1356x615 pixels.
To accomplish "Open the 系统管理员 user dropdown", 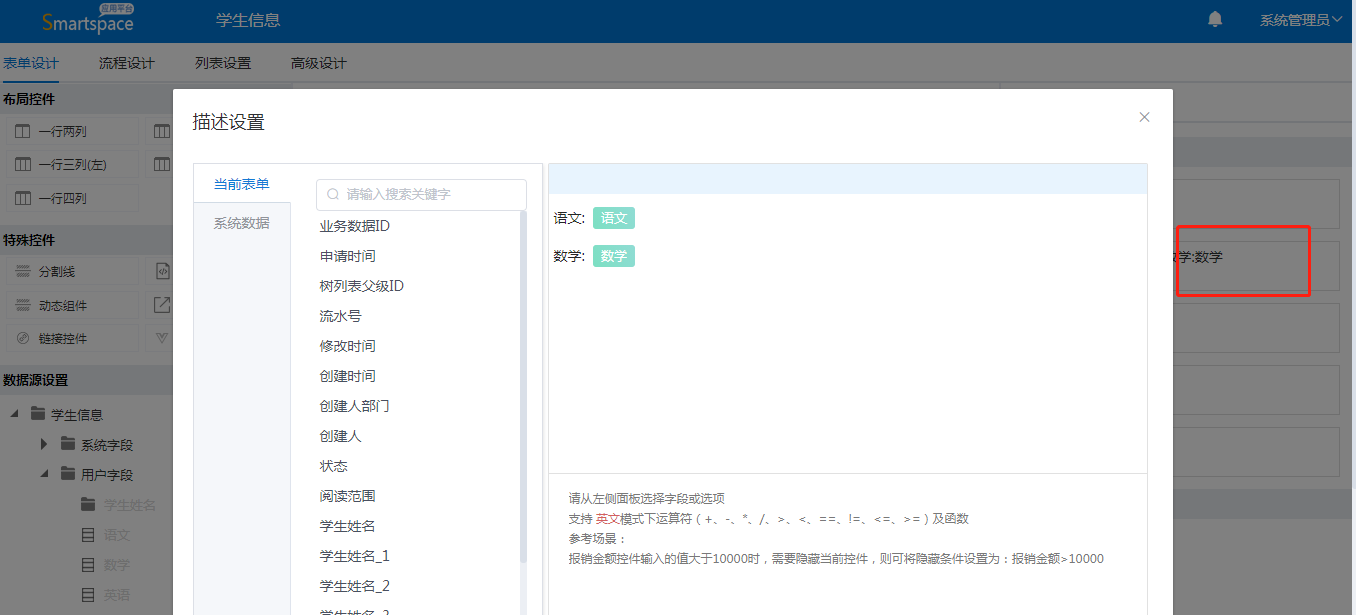I will tap(1300, 20).
